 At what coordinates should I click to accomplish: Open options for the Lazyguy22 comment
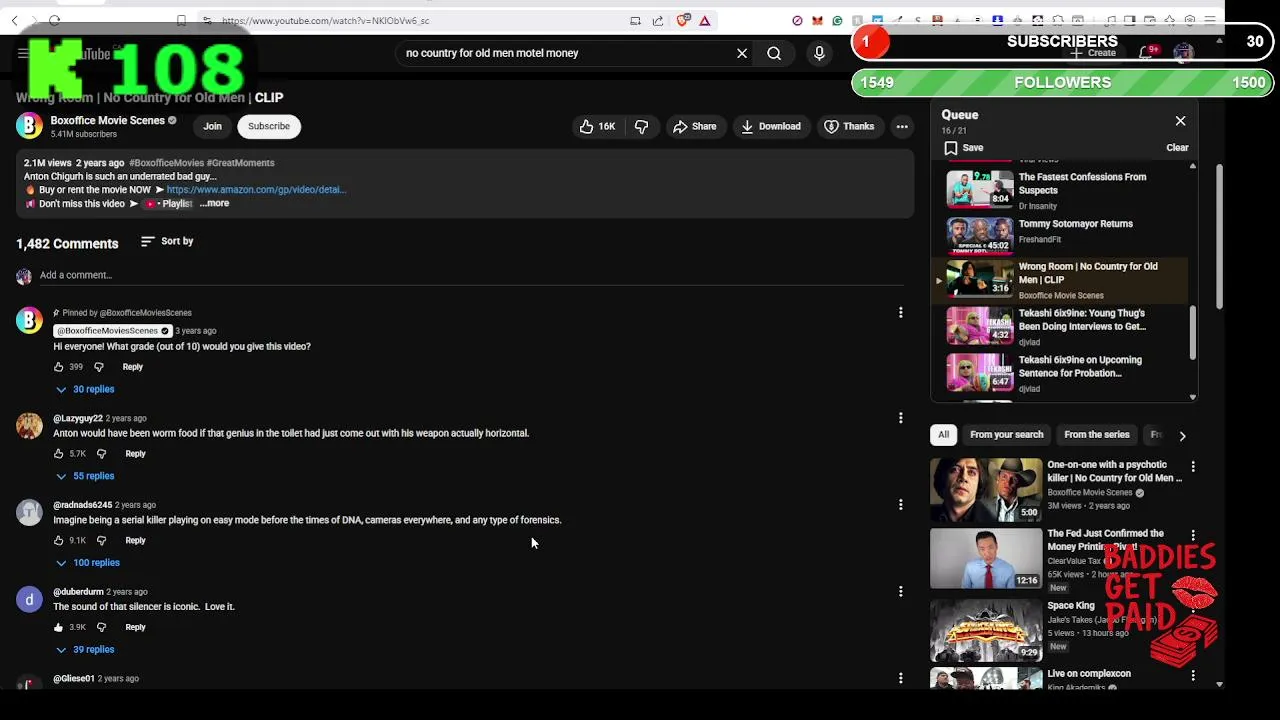tap(900, 418)
